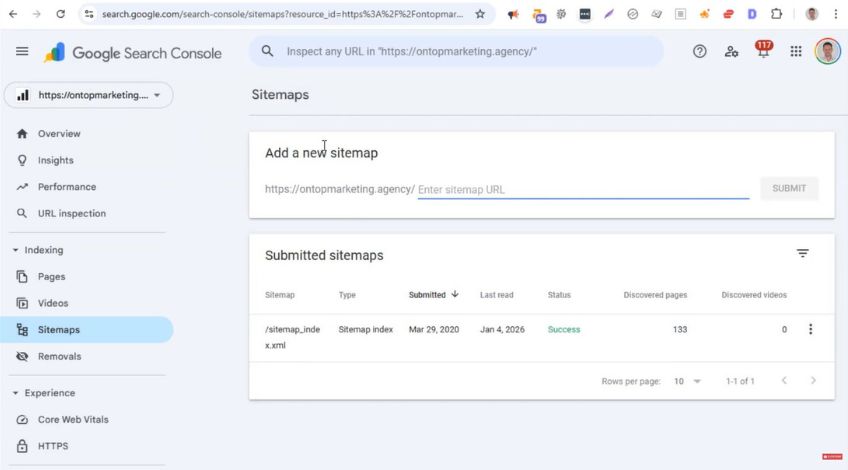
Task: Select Sitemaps in the sidebar
Action: [x=87, y=329]
